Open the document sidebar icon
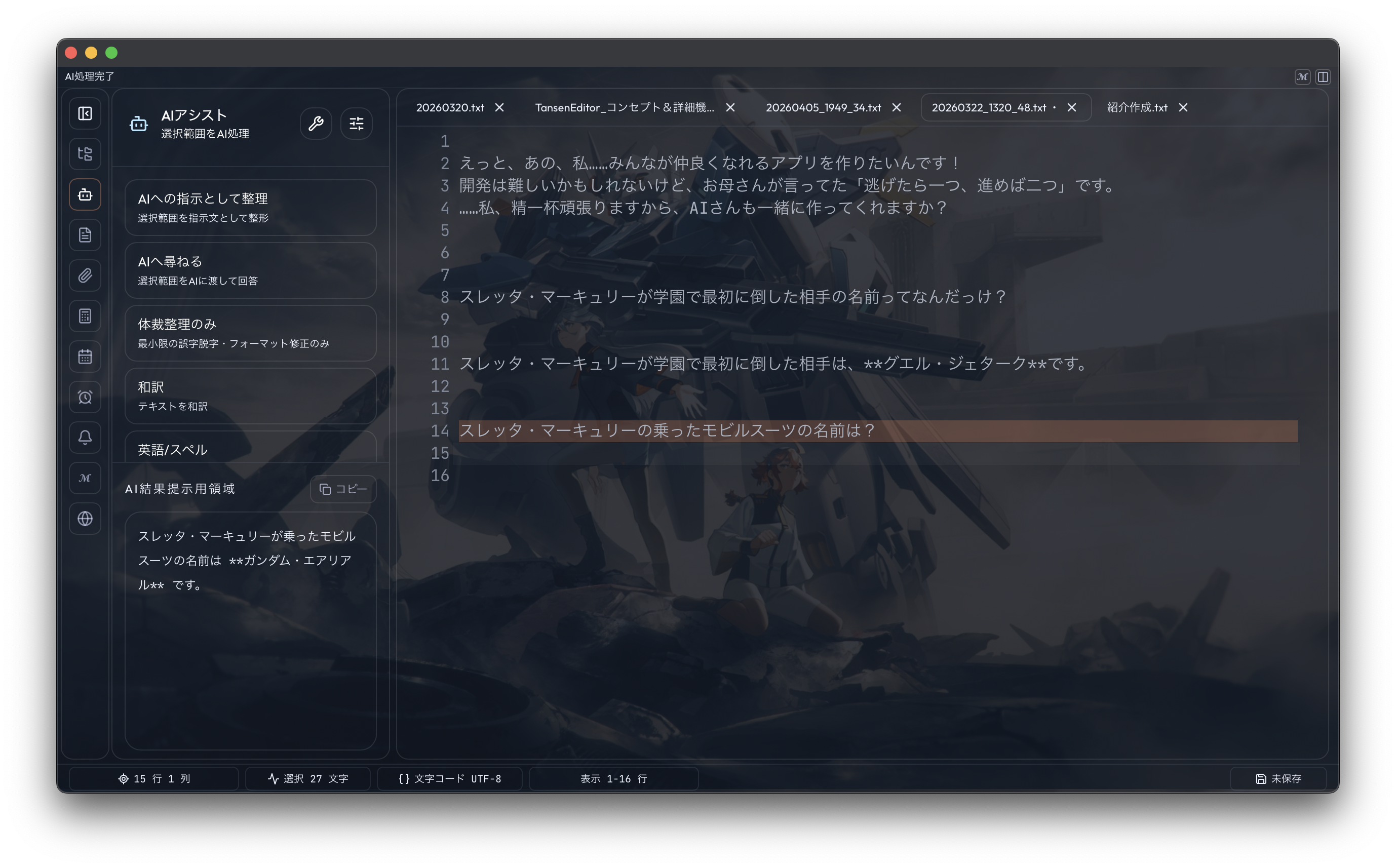 (x=85, y=235)
